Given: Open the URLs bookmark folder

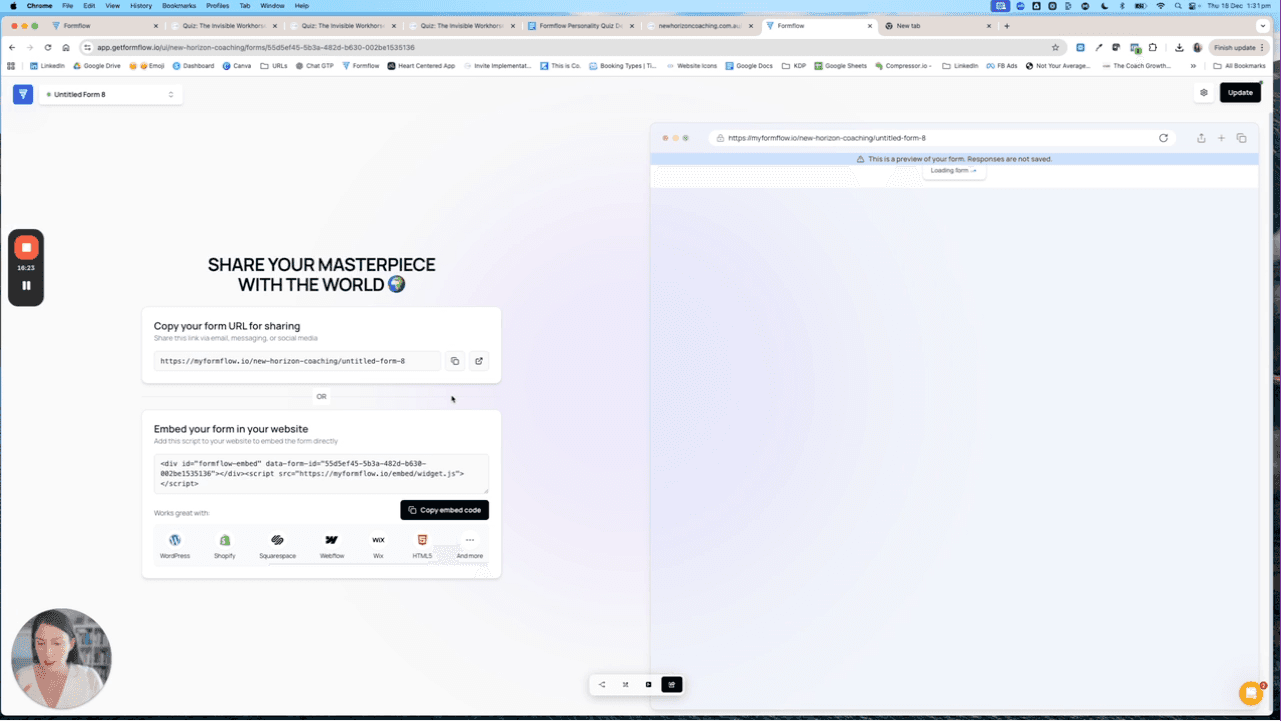Looking at the screenshot, I should coord(274,66).
